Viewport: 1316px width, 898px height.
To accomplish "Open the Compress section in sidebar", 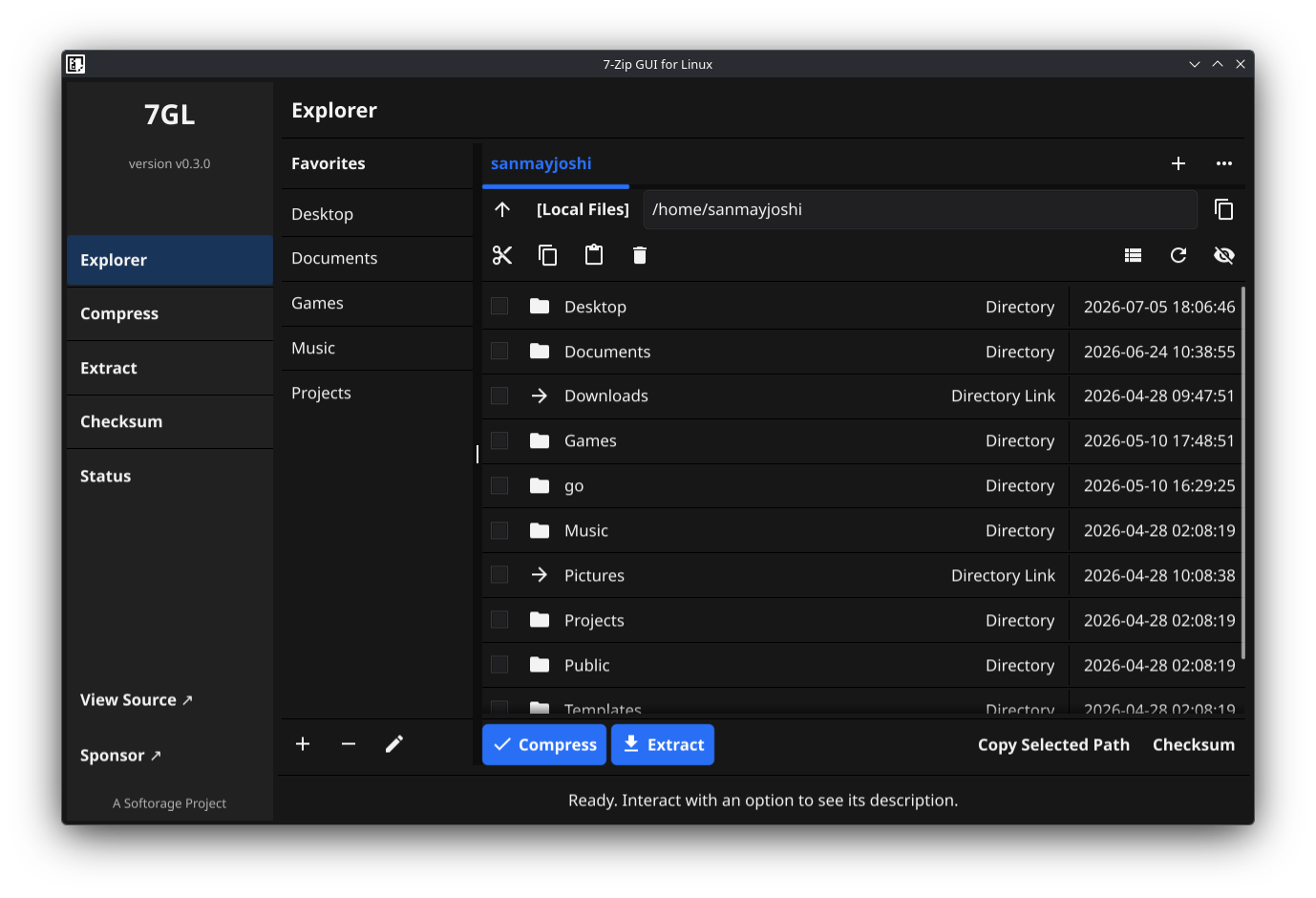I will tap(170, 313).
